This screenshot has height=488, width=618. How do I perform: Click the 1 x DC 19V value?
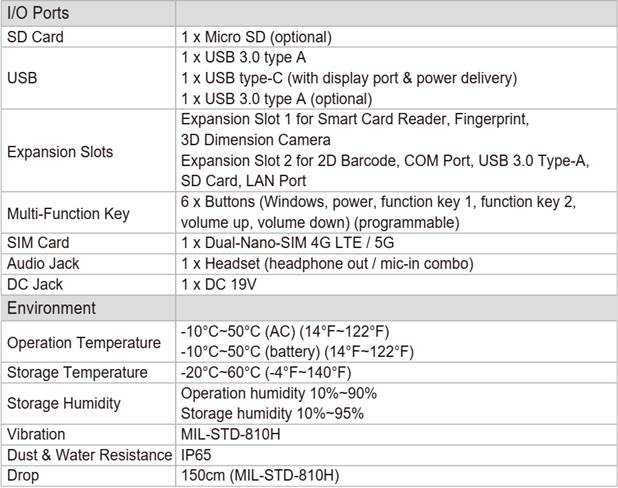pos(219,284)
